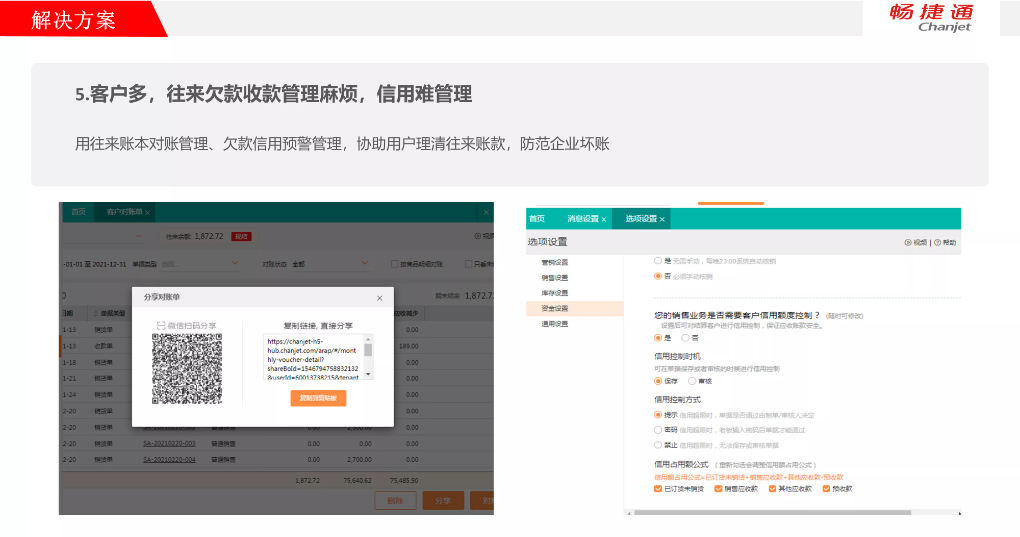Viewport: 1020px width, 537px height.
Task: Select 提示 credit control method
Action: coord(658,415)
